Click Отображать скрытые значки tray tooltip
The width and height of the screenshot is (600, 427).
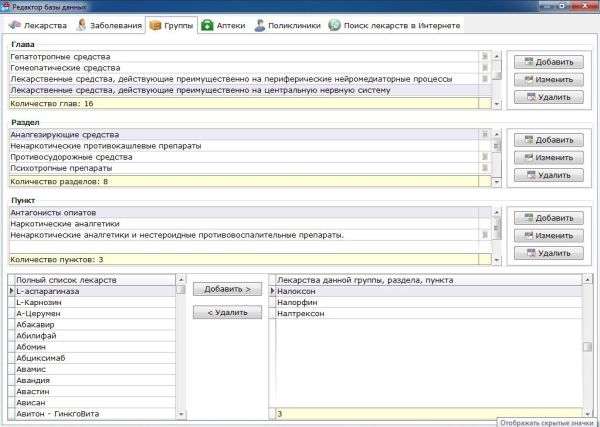pyautogui.click(x=548, y=423)
